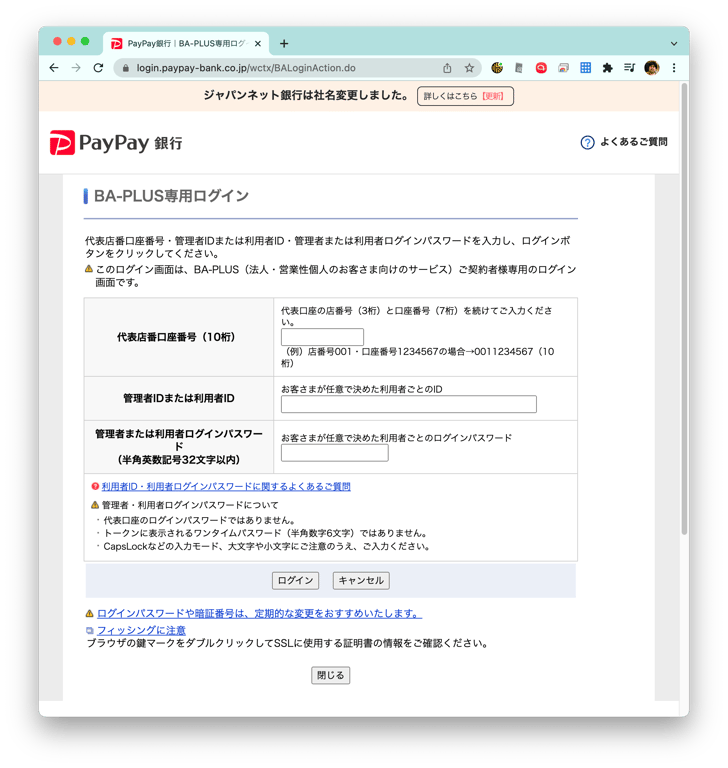Image resolution: width=728 pixels, height=768 pixels.
Task: Open the よくあるご質問 link
Action: coord(633,142)
